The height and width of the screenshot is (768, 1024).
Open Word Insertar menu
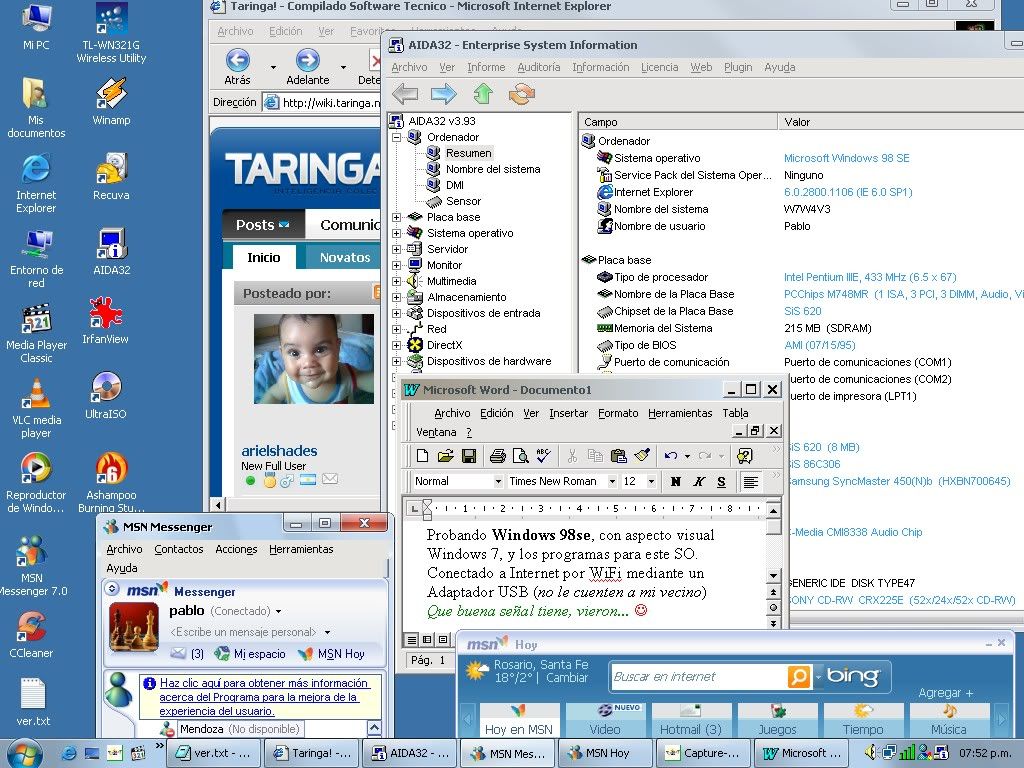click(x=568, y=413)
